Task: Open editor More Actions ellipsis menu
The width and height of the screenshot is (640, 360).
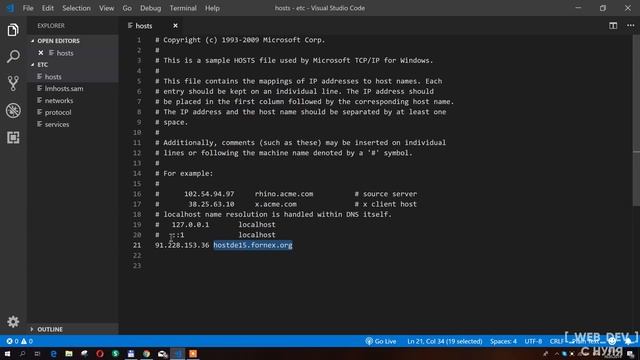Action: (631, 26)
